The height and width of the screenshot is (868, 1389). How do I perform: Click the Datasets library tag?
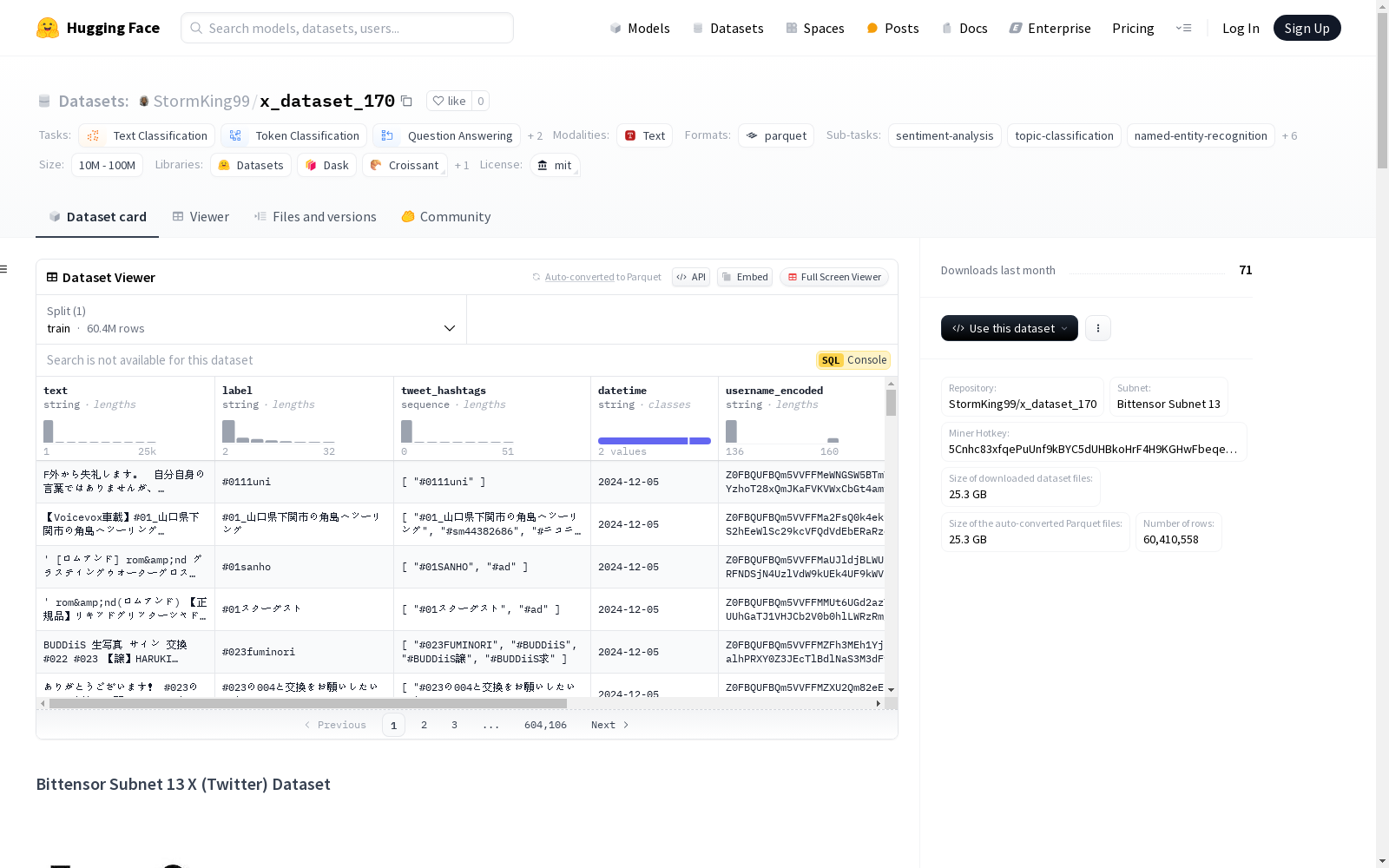pos(251,165)
